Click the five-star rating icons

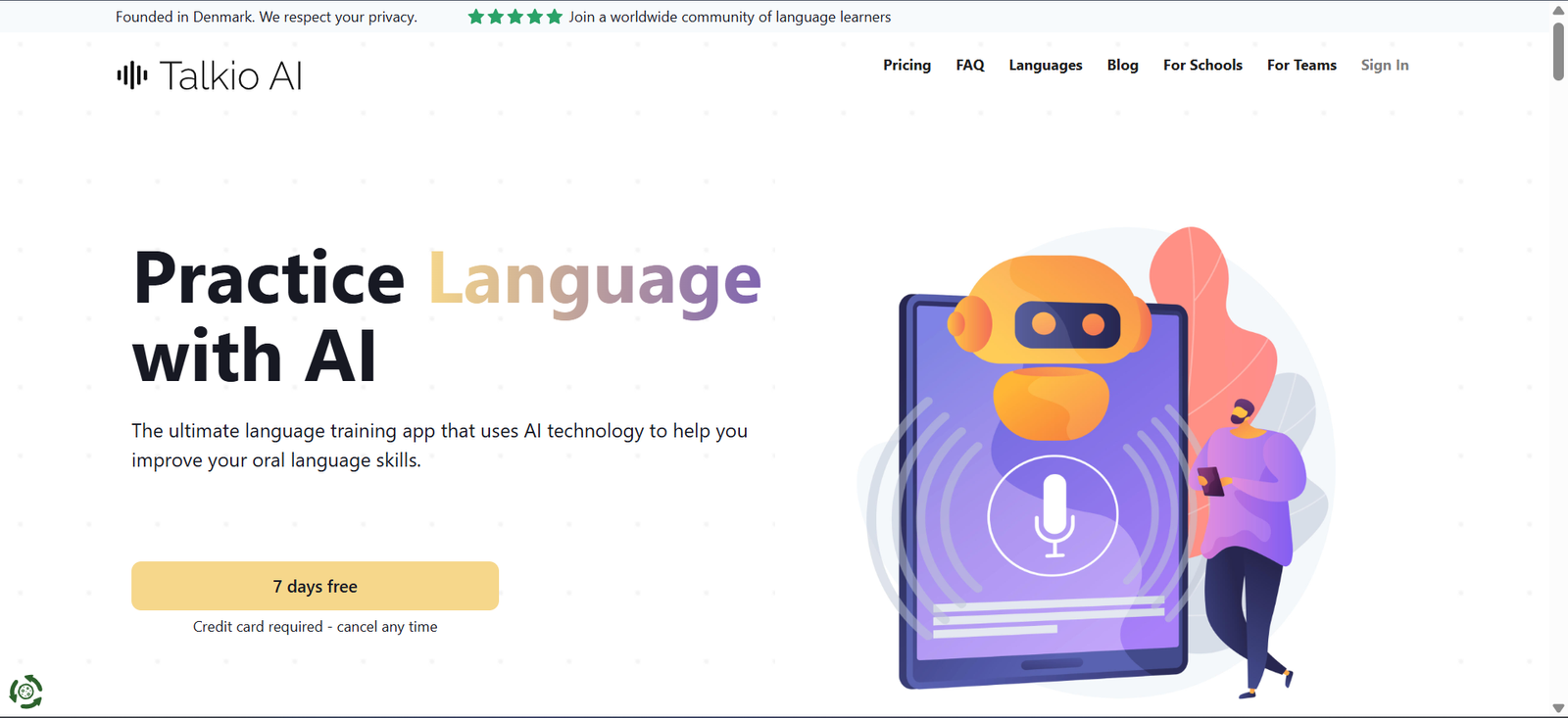(515, 17)
